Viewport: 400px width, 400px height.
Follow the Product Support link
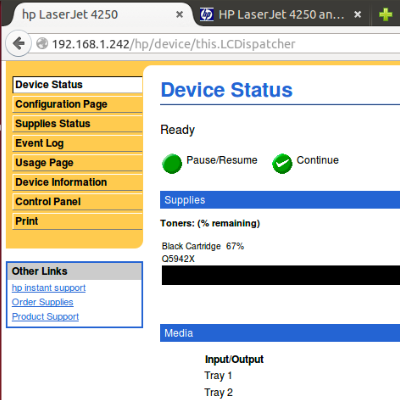pos(45,317)
